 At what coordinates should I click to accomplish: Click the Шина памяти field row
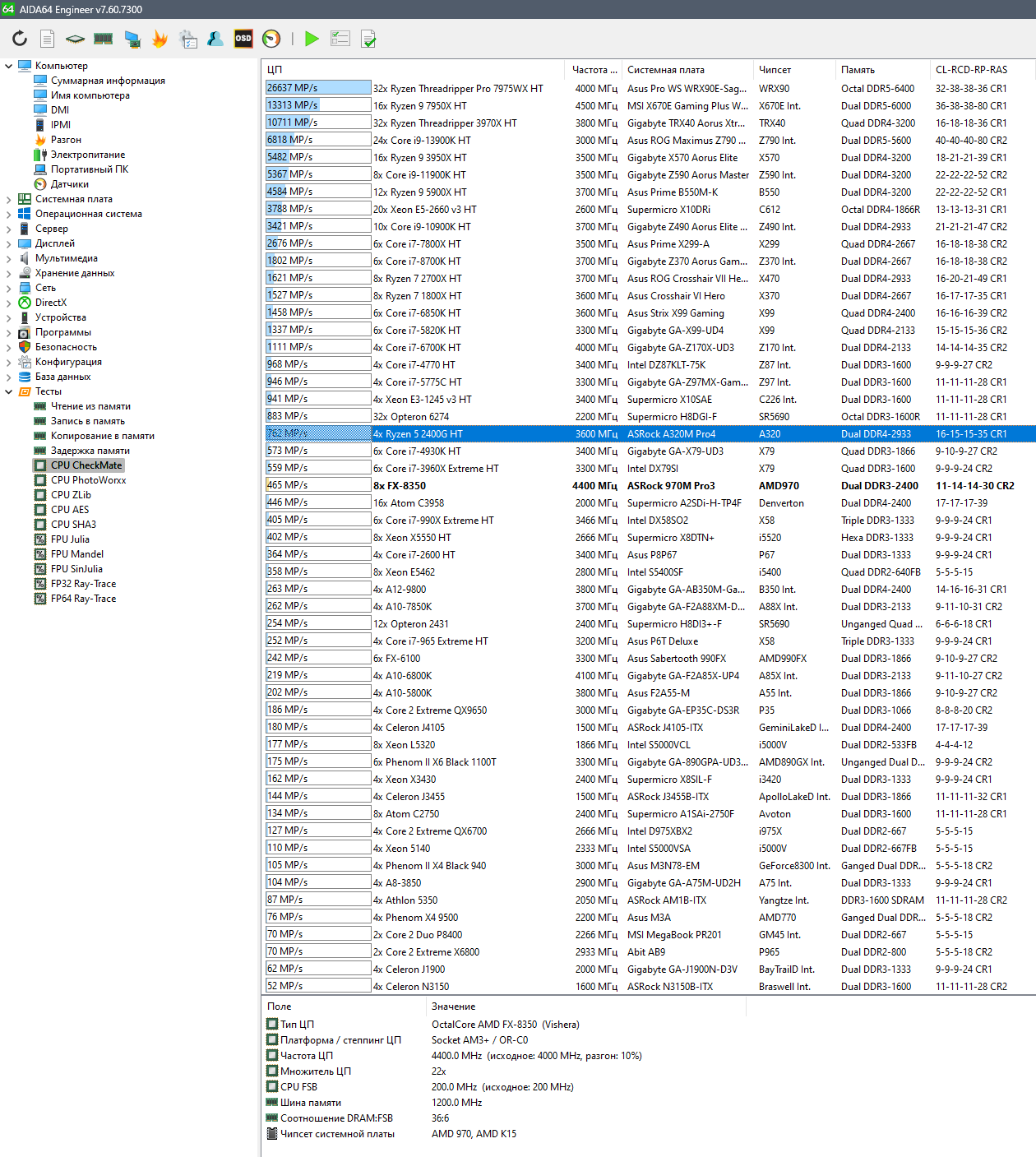click(x=503, y=1103)
